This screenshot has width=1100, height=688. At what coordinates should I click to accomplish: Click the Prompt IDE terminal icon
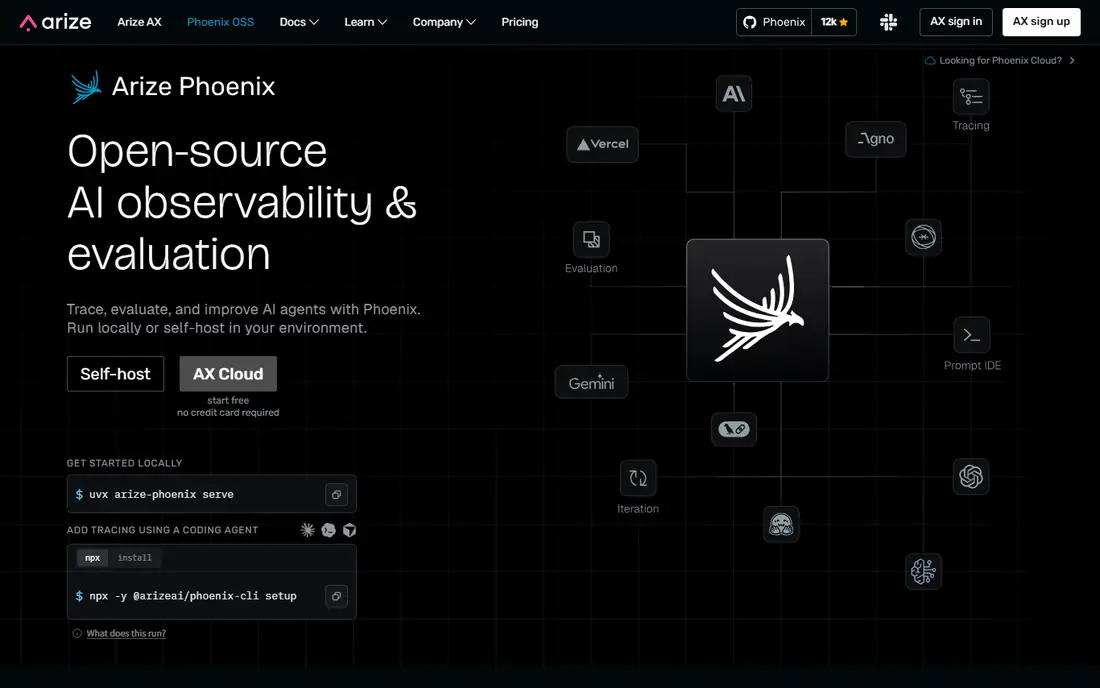972,335
